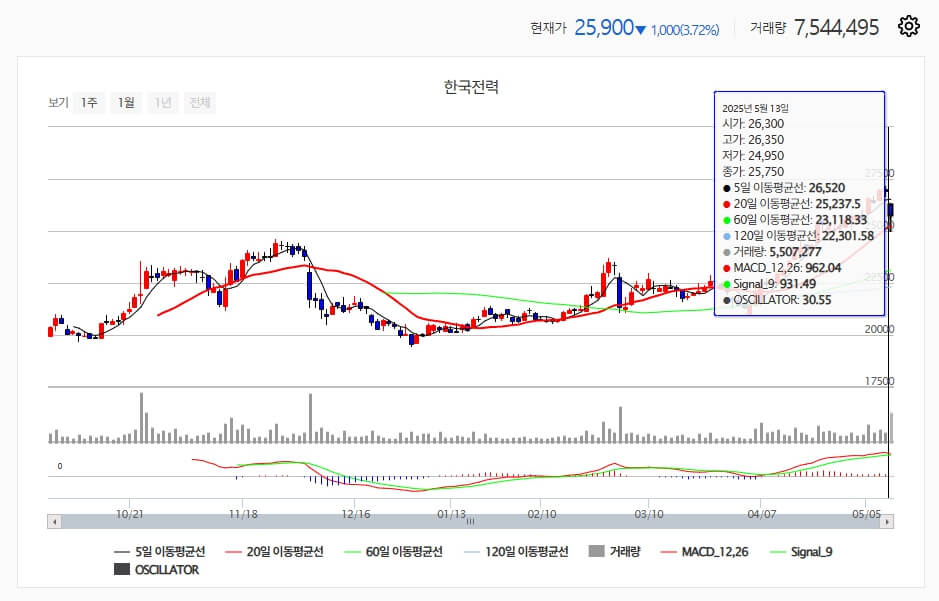The width and height of the screenshot is (939, 601).
Task: Select the 1년 view range
Action: (x=163, y=102)
